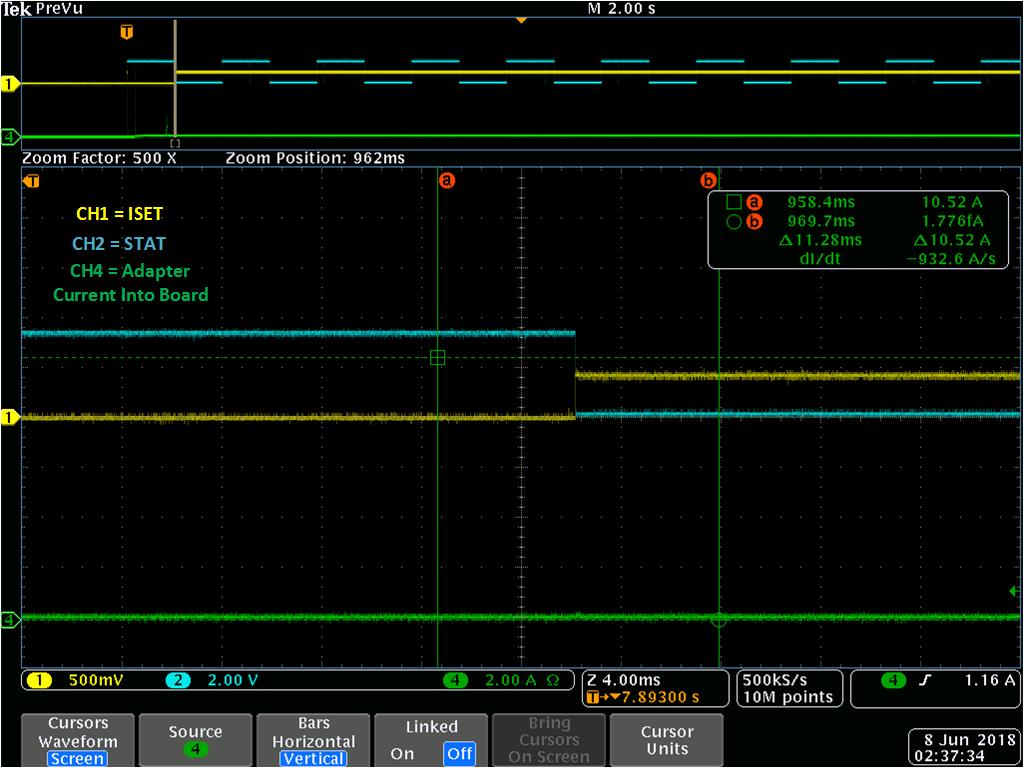Click the rising edge trigger slope icon
The width and height of the screenshot is (1024, 768).
924,680
